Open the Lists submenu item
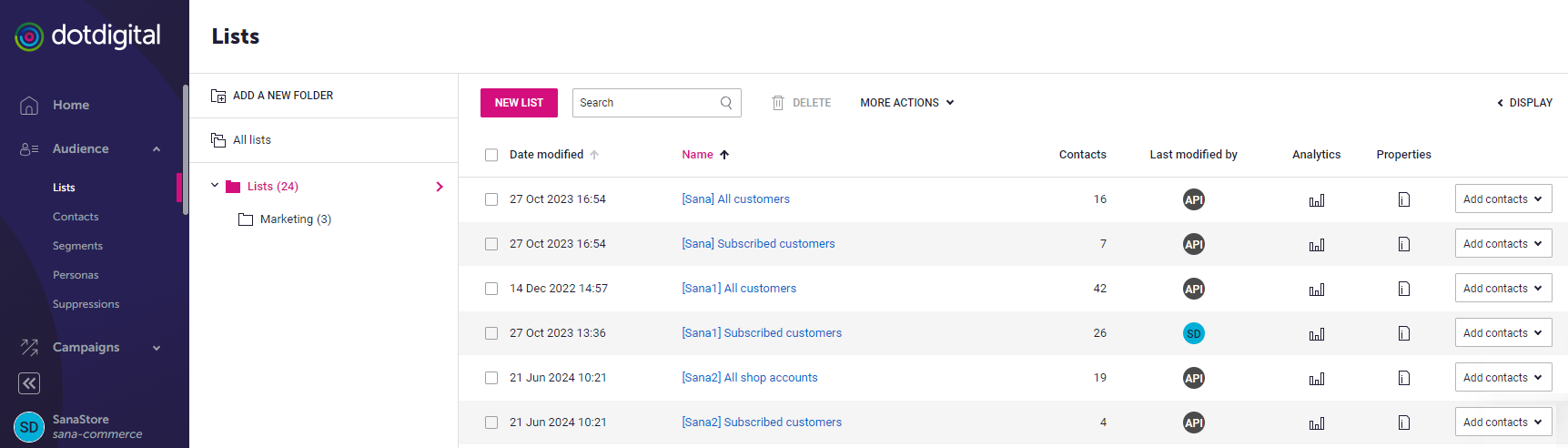Viewport: 1568px width, 448px height. coord(64,188)
